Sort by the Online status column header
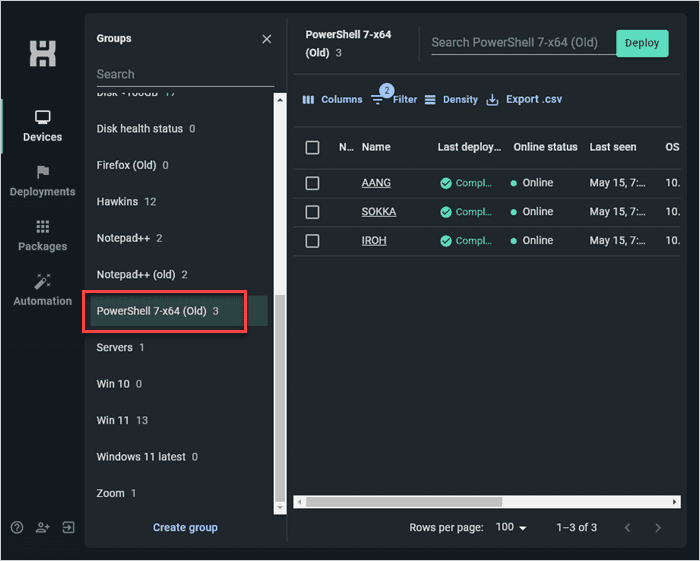 545,147
